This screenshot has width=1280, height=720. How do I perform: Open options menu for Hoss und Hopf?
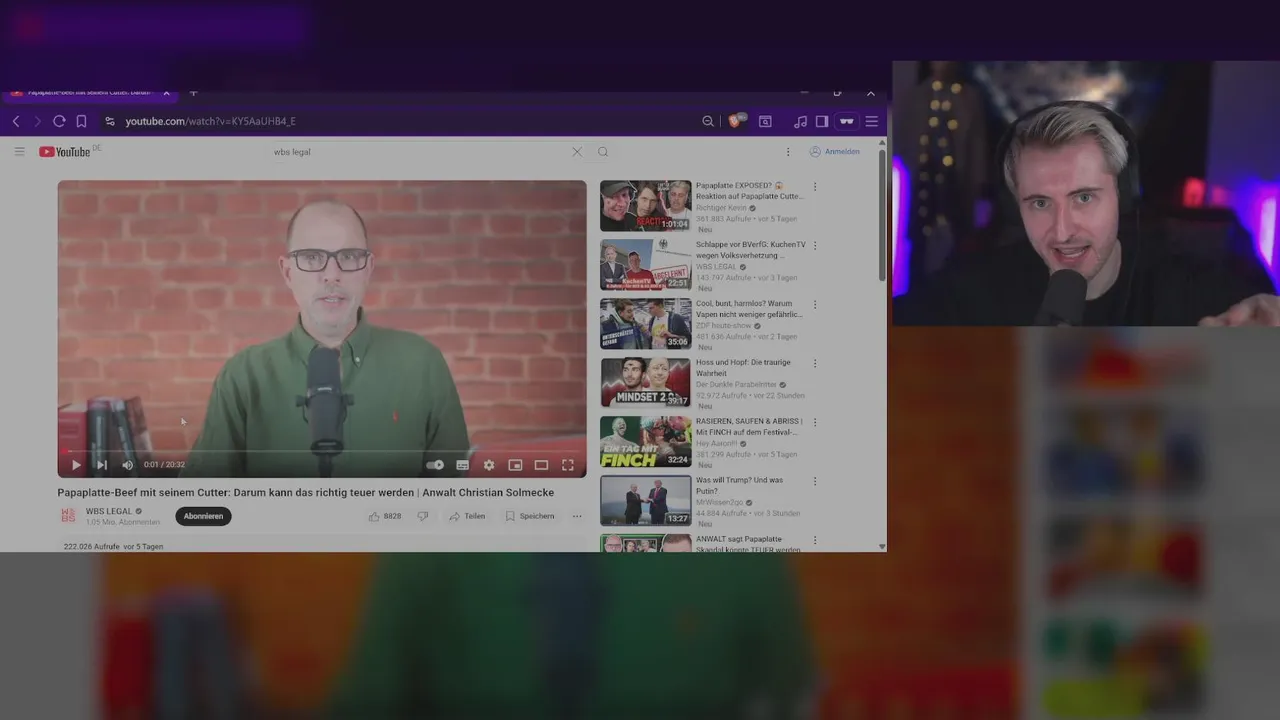click(x=815, y=364)
